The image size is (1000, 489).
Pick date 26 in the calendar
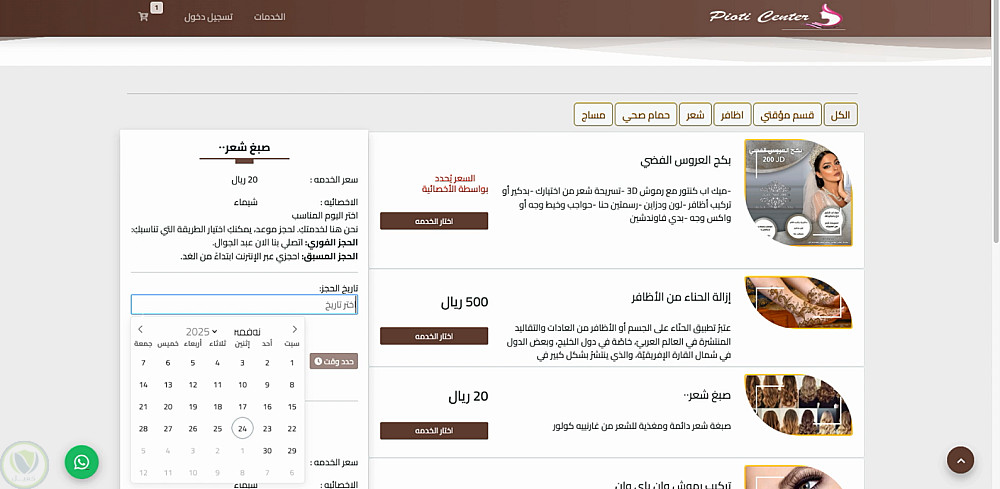(x=193, y=429)
